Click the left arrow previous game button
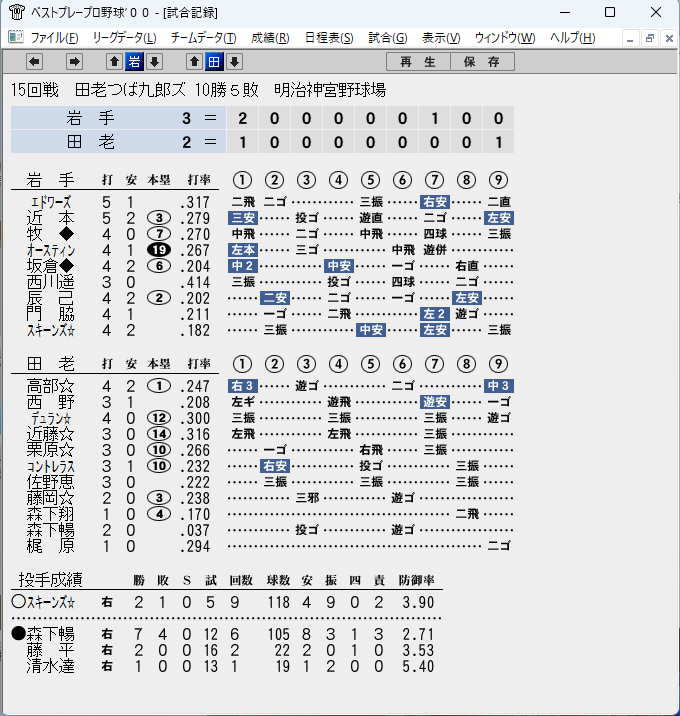This screenshot has height=716, width=680. pyautogui.click(x=34, y=61)
